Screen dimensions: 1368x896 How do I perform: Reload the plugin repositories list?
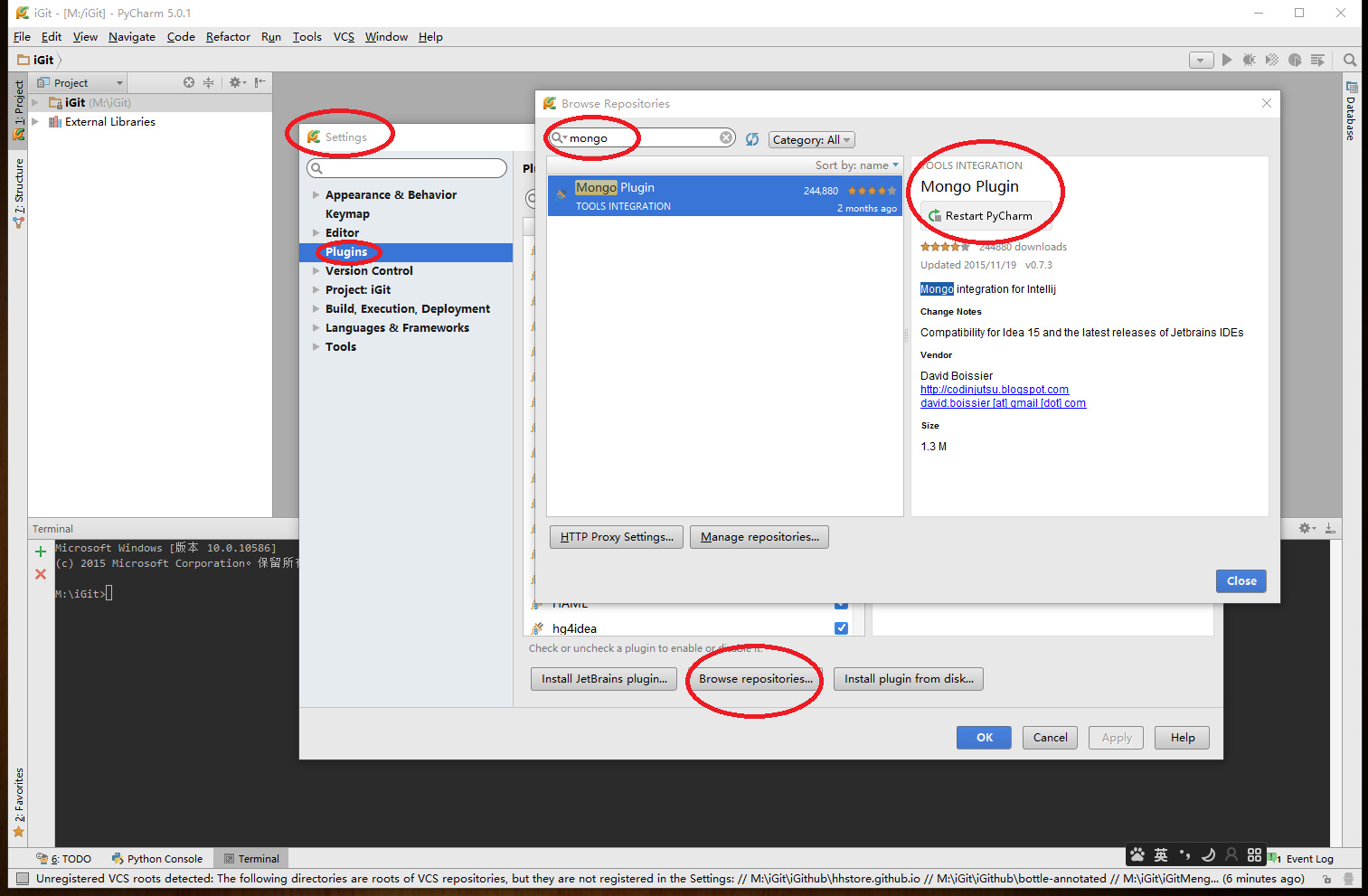(x=752, y=139)
